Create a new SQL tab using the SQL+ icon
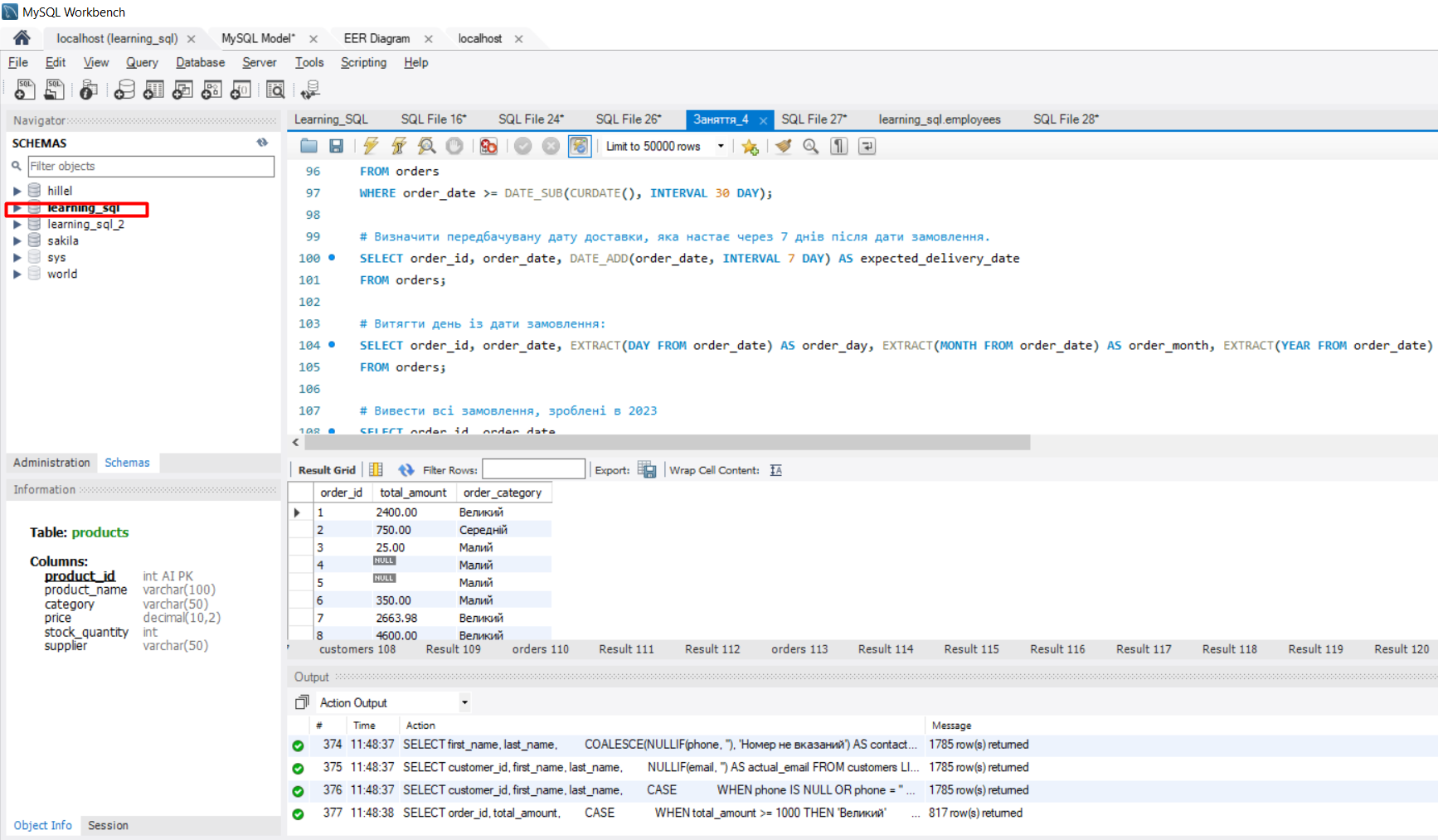Image resolution: width=1438 pixels, height=840 pixels. pos(25,90)
